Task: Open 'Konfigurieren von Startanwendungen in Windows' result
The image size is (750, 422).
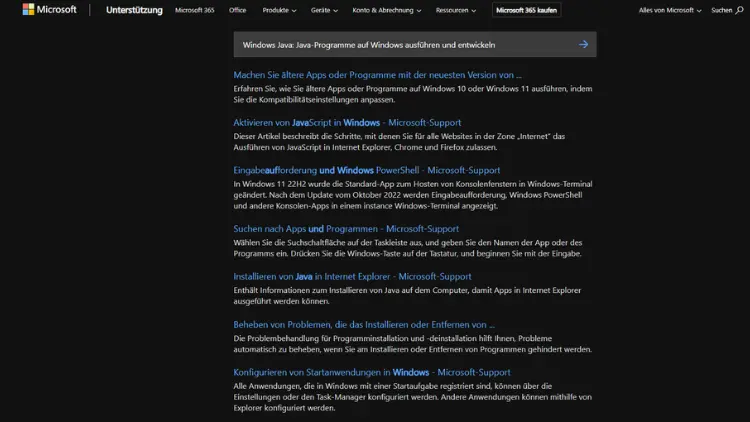Action: tap(372, 372)
